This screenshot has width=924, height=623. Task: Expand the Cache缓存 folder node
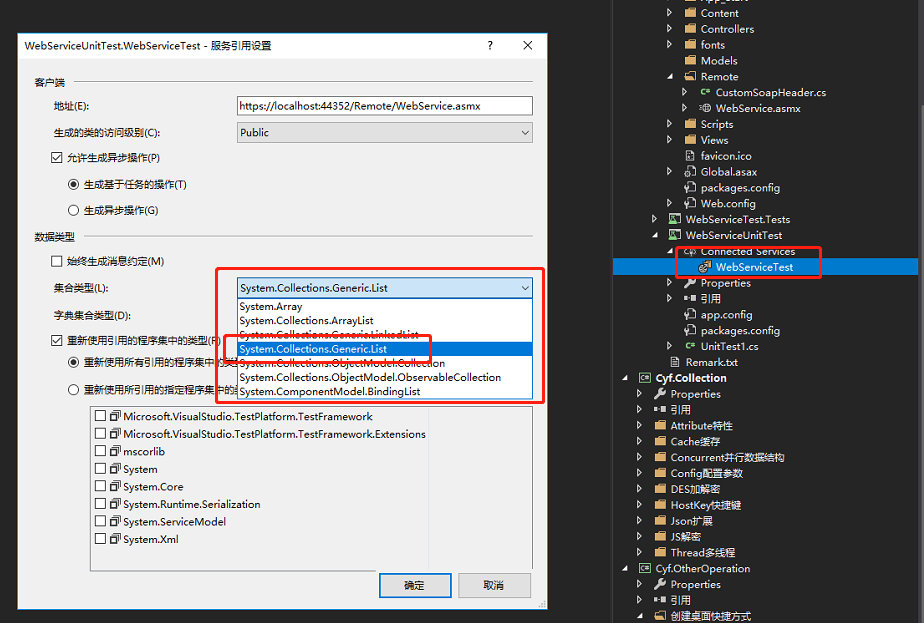[639, 441]
